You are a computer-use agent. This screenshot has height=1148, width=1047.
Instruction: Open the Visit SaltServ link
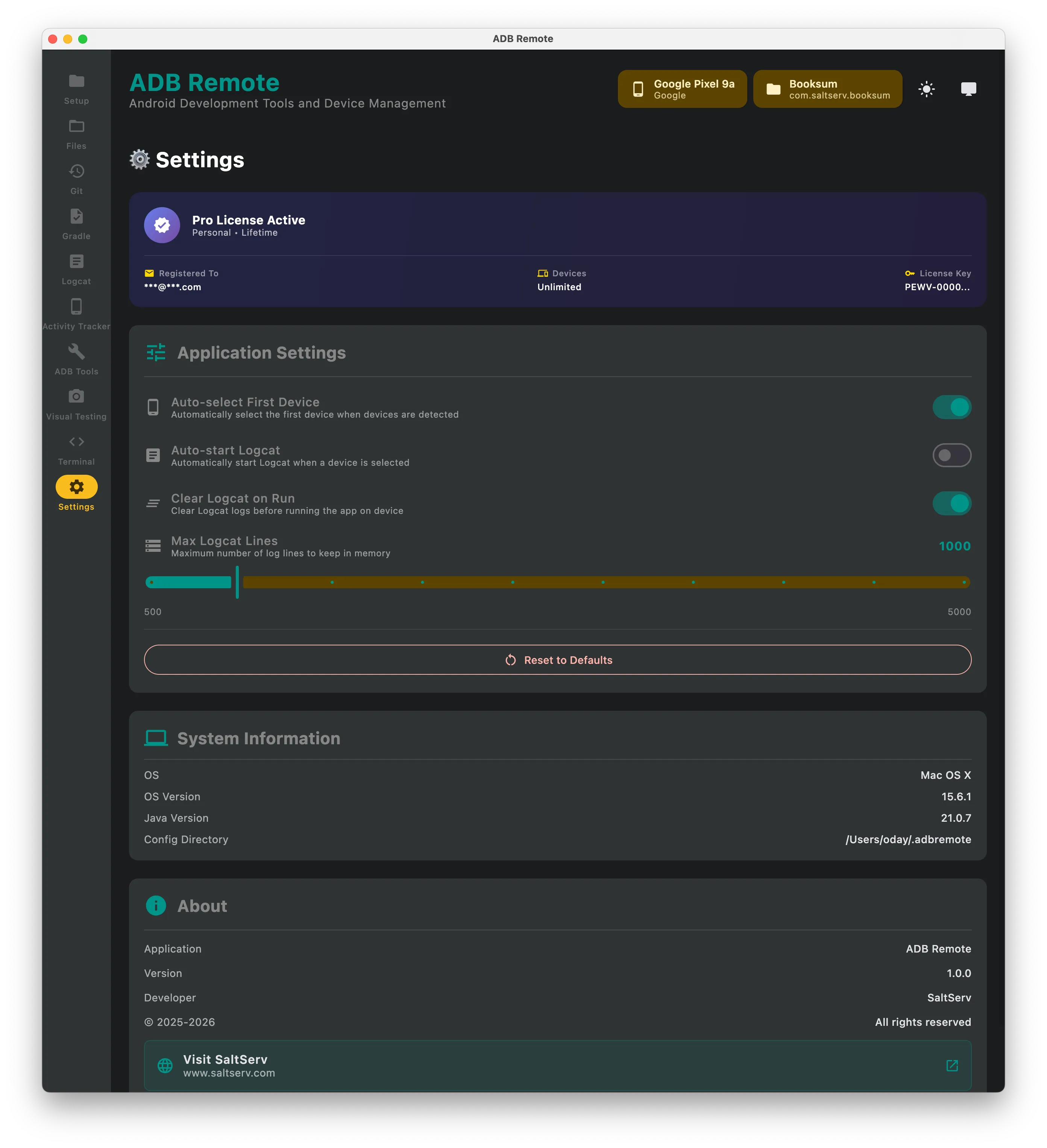[558, 1065]
